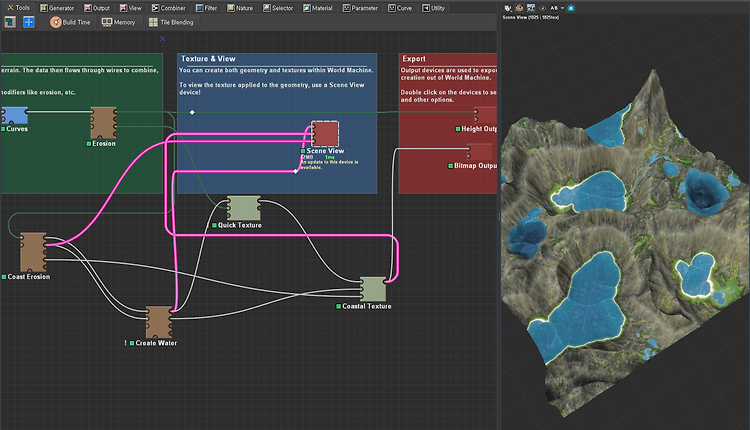
Task: Open the Selector device tab
Action: tap(278, 8)
